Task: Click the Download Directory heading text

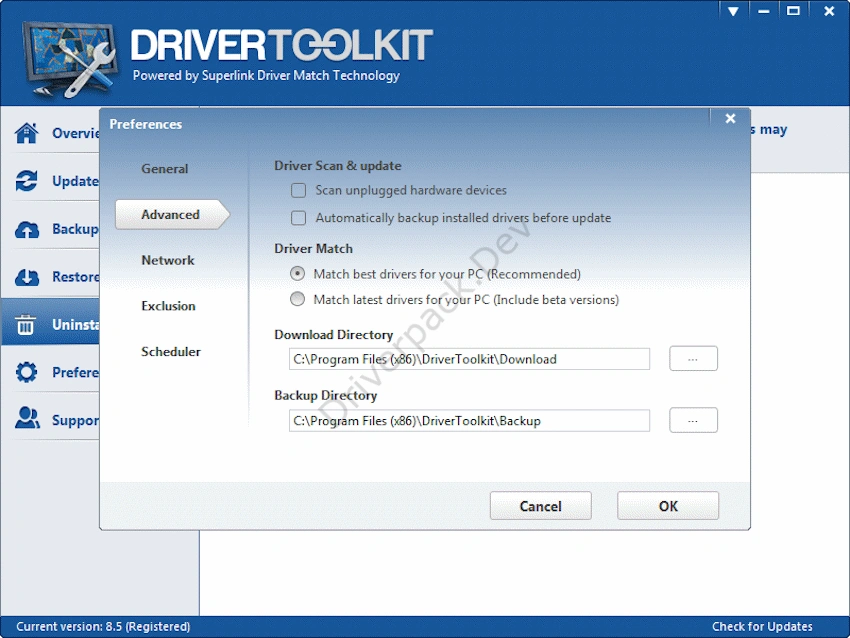Action: (333, 334)
